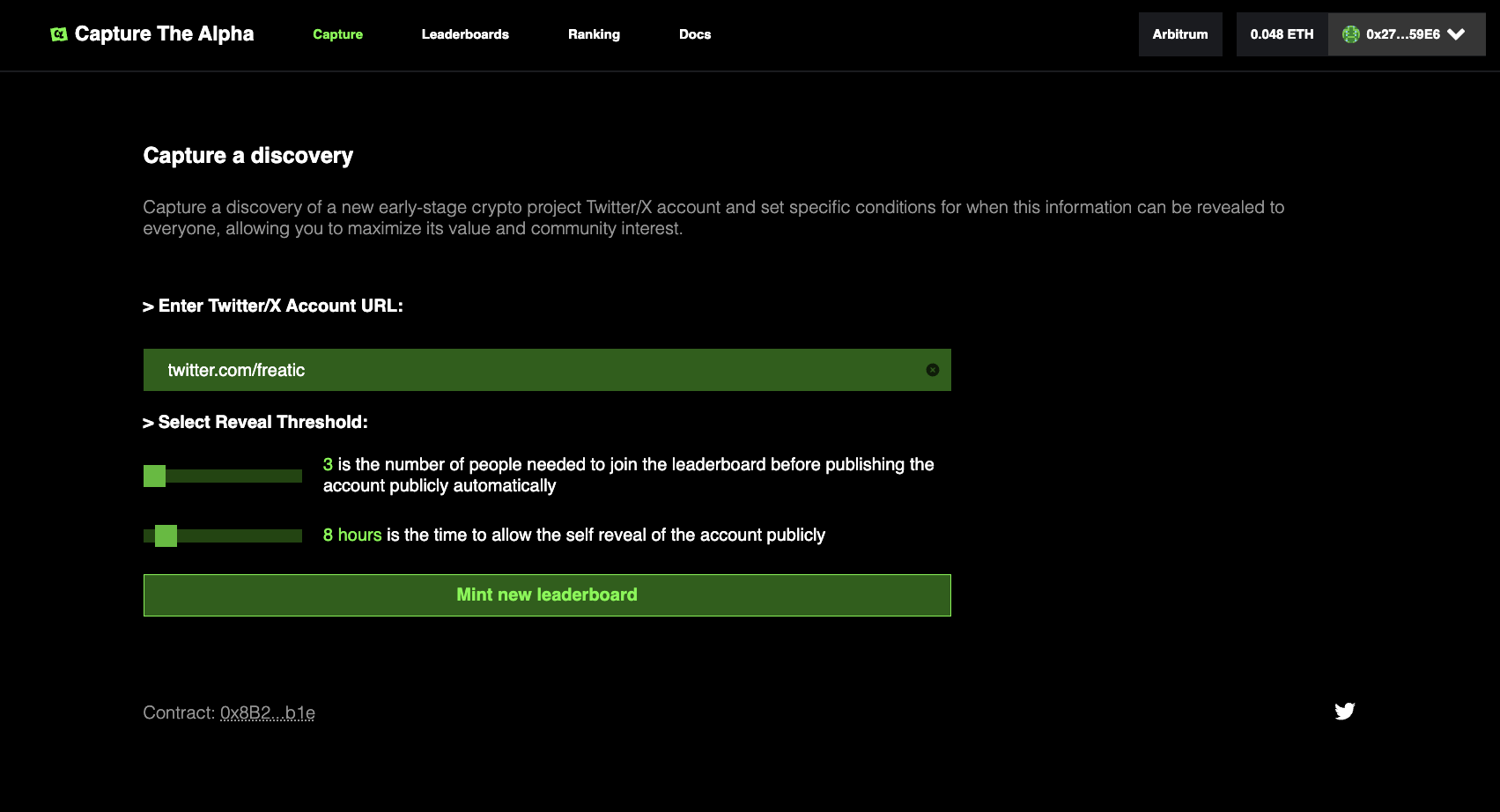
Task: Open the Capture nav tab
Action: click(337, 34)
